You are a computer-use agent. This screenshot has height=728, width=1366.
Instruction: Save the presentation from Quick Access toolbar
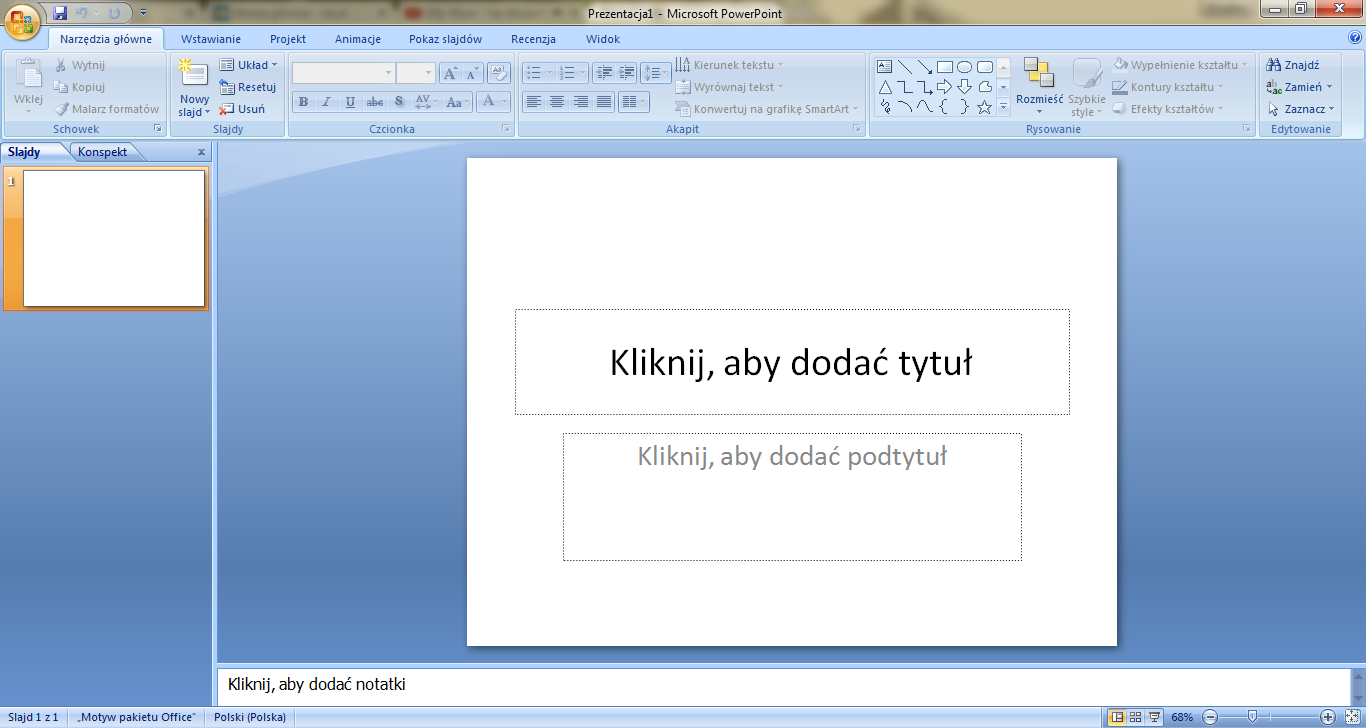tap(60, 13)
